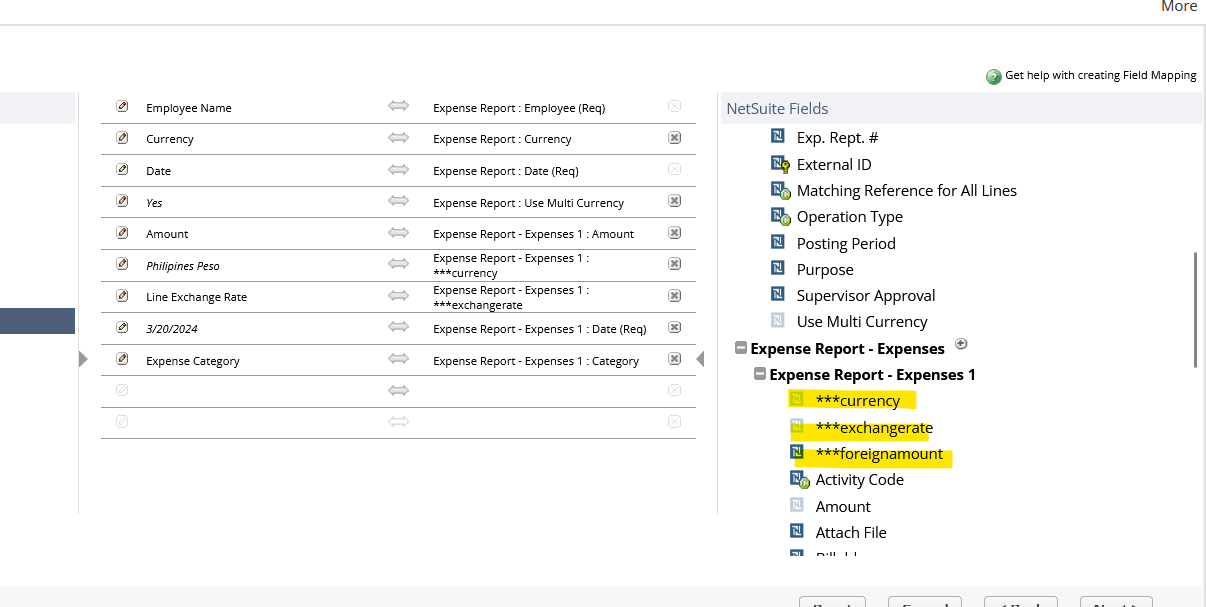Remove the Expenses 1 : Category mapping
Image resolution: width=1206 pixels, height=607 pixels.
(x=674, y=360)
